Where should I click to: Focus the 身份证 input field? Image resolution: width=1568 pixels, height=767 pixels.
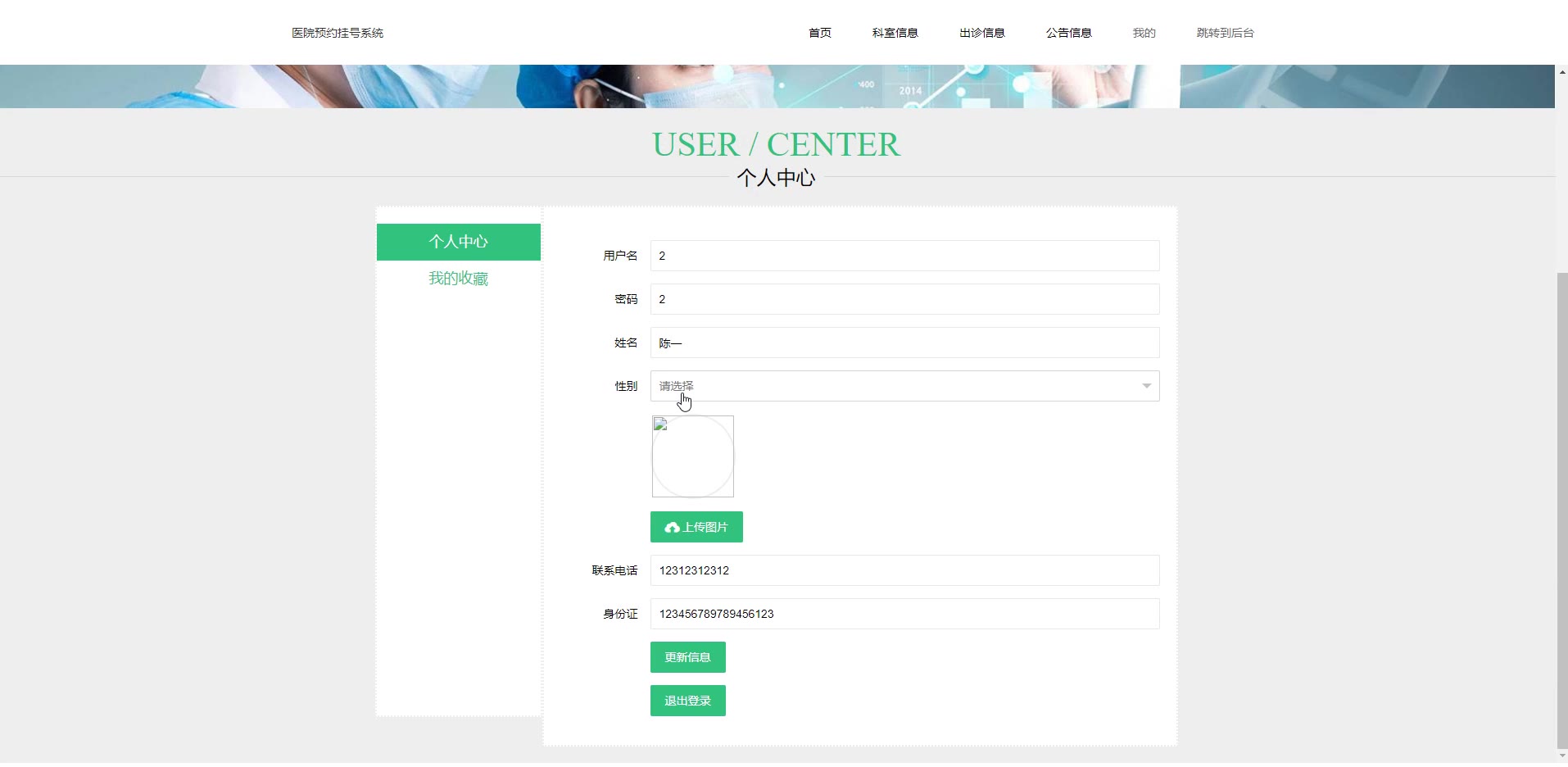point(904,614)
